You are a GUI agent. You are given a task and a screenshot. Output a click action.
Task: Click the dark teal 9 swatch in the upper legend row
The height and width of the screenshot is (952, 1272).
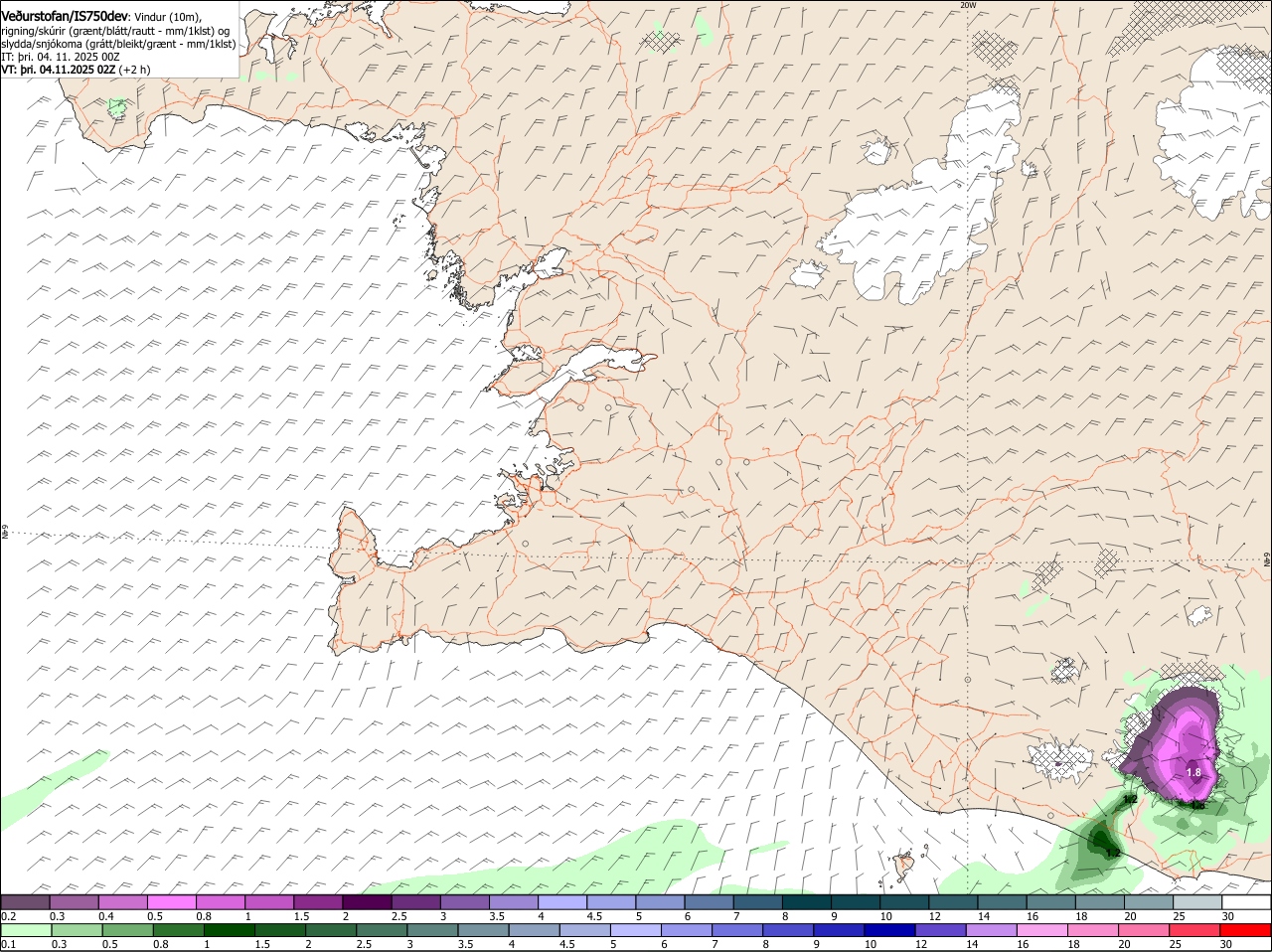[855, 902]
